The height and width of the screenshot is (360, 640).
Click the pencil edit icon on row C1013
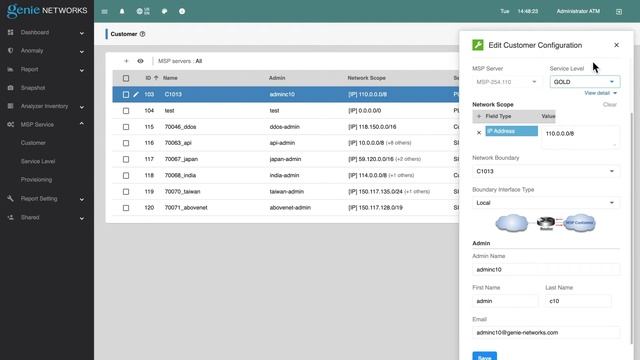136,94
